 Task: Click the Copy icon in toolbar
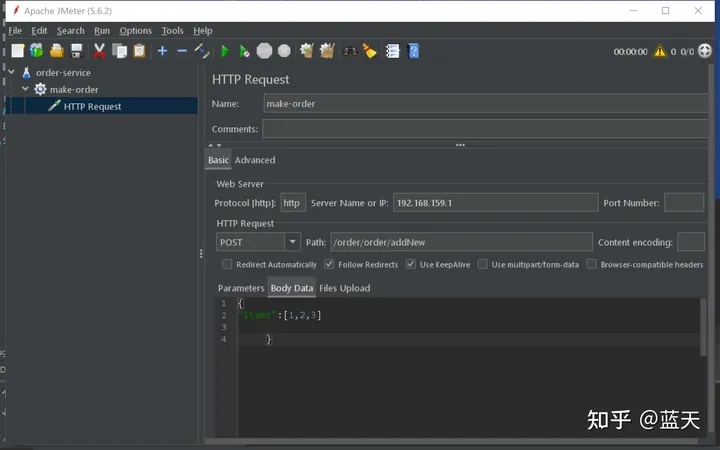point(119,51)
